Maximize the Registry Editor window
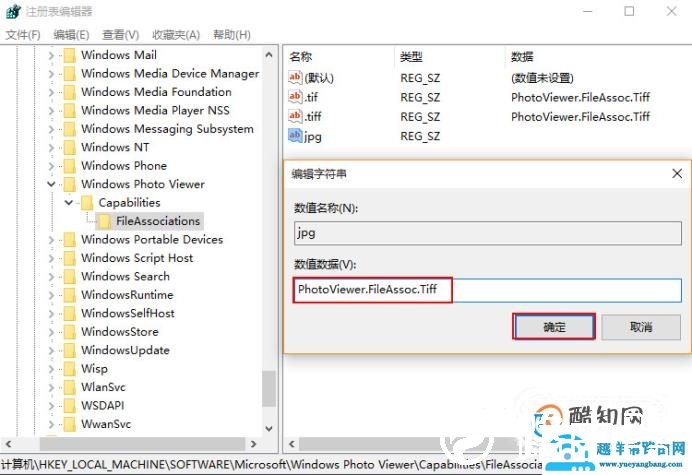Screen dimensions: 692x475 point(629,11)
